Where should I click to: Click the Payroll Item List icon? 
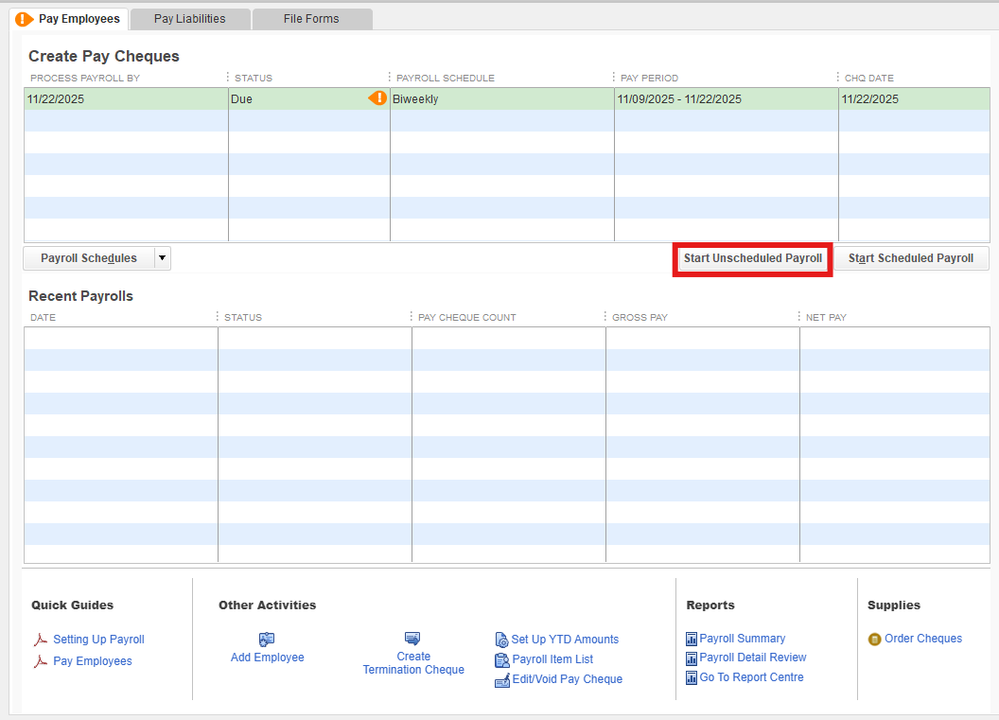[x=502, y=660]
